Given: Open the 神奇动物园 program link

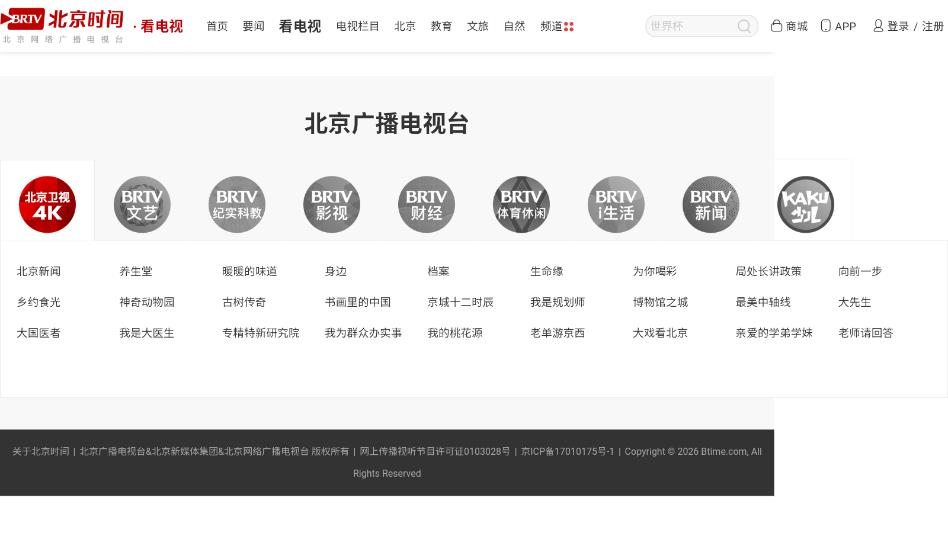Looking at the screenshot, I should 147,302.
